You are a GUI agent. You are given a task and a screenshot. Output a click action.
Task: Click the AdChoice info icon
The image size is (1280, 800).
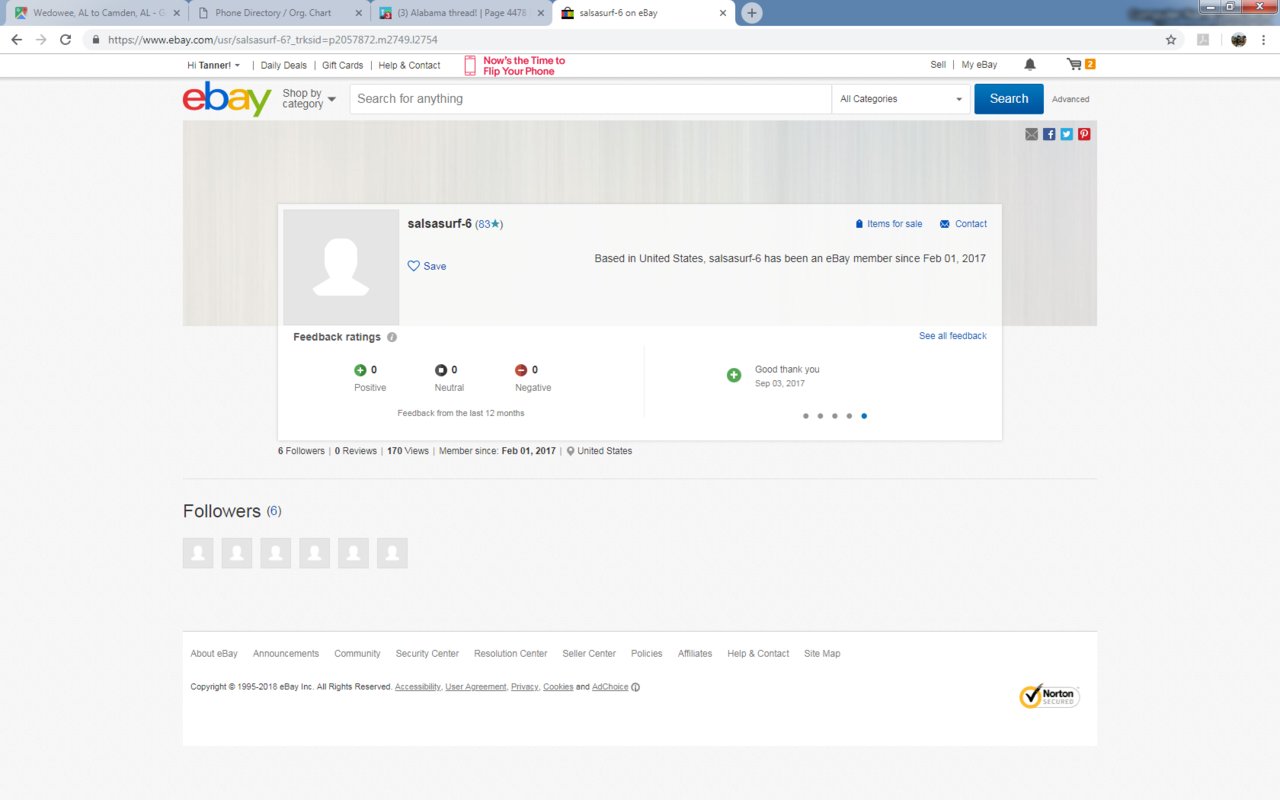pyautogui.click(x=636, y=687)
